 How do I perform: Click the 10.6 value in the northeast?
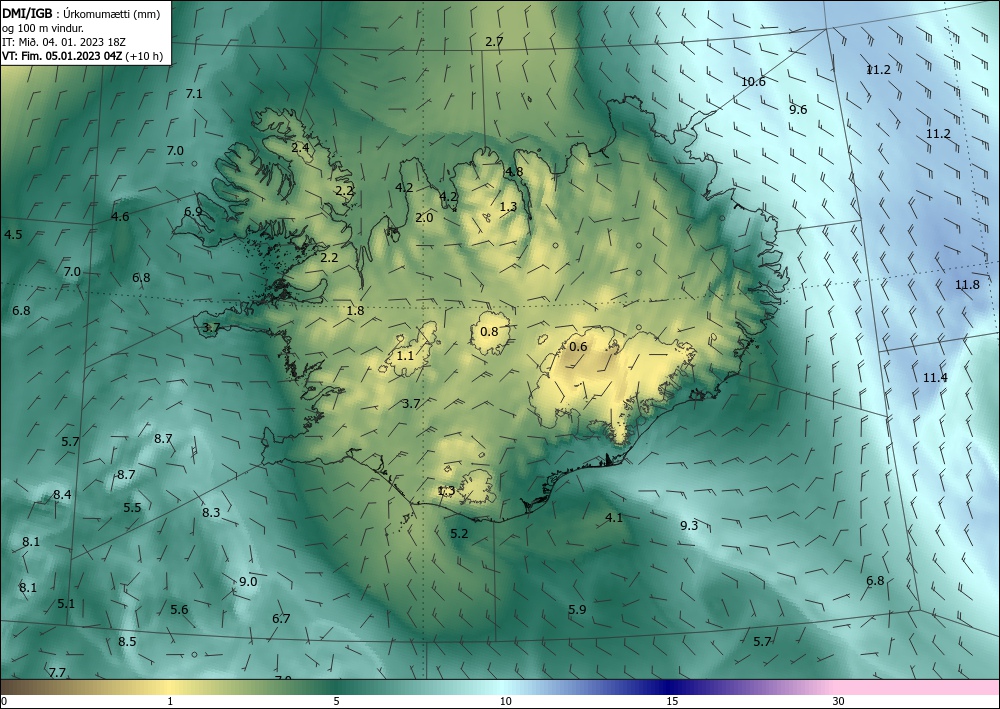(753, 81)
